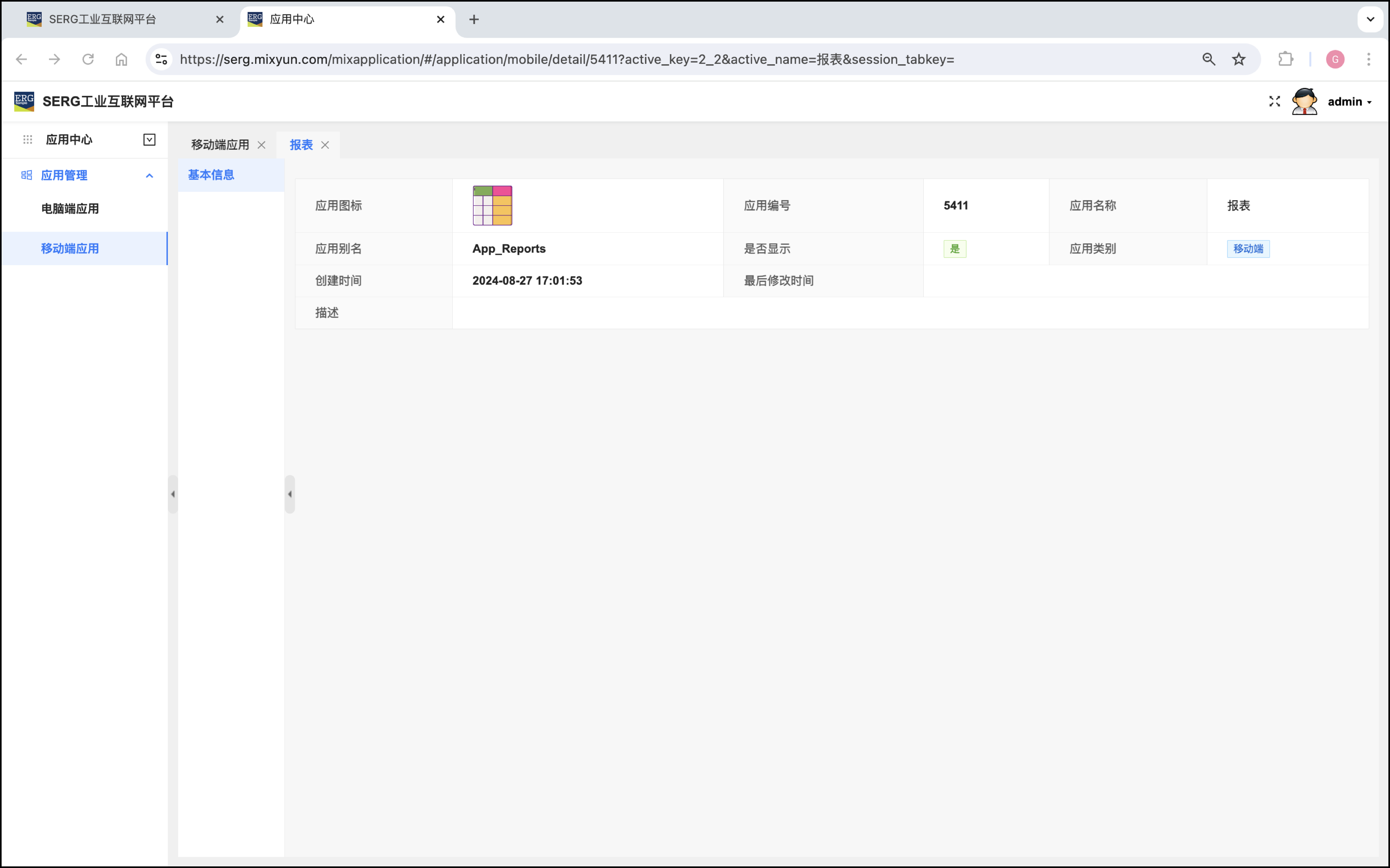The height and width of the screenshot is (868, 1390).
Task: Click the fullscreen toggle icon in header
Action: (1274, 101)
